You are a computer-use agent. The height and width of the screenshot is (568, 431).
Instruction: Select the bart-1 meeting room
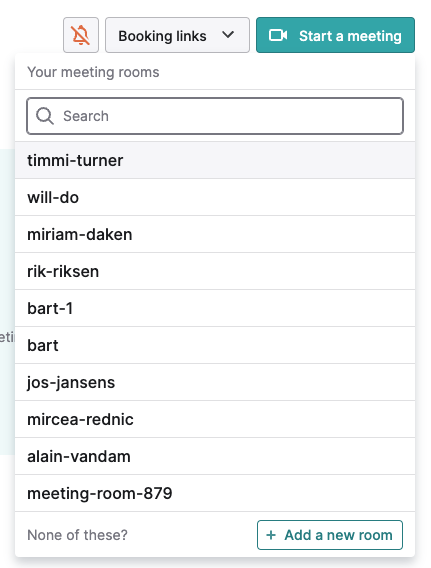[215, 309]
